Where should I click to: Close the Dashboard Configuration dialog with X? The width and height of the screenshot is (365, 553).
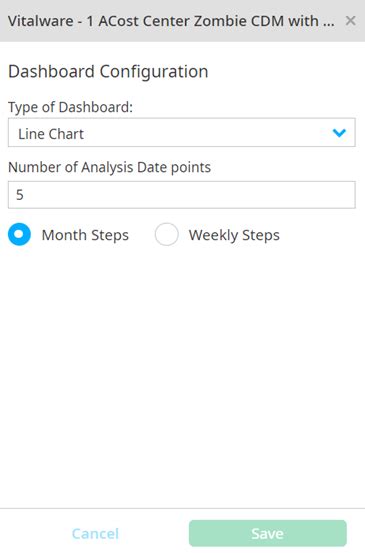pos(350,21)
